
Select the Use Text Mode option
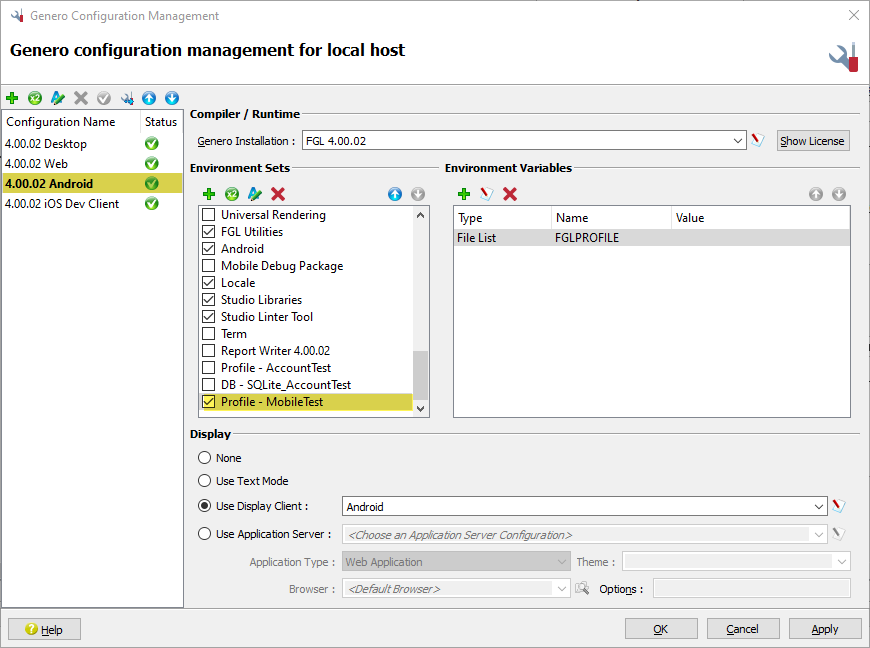tap(204, 478)
